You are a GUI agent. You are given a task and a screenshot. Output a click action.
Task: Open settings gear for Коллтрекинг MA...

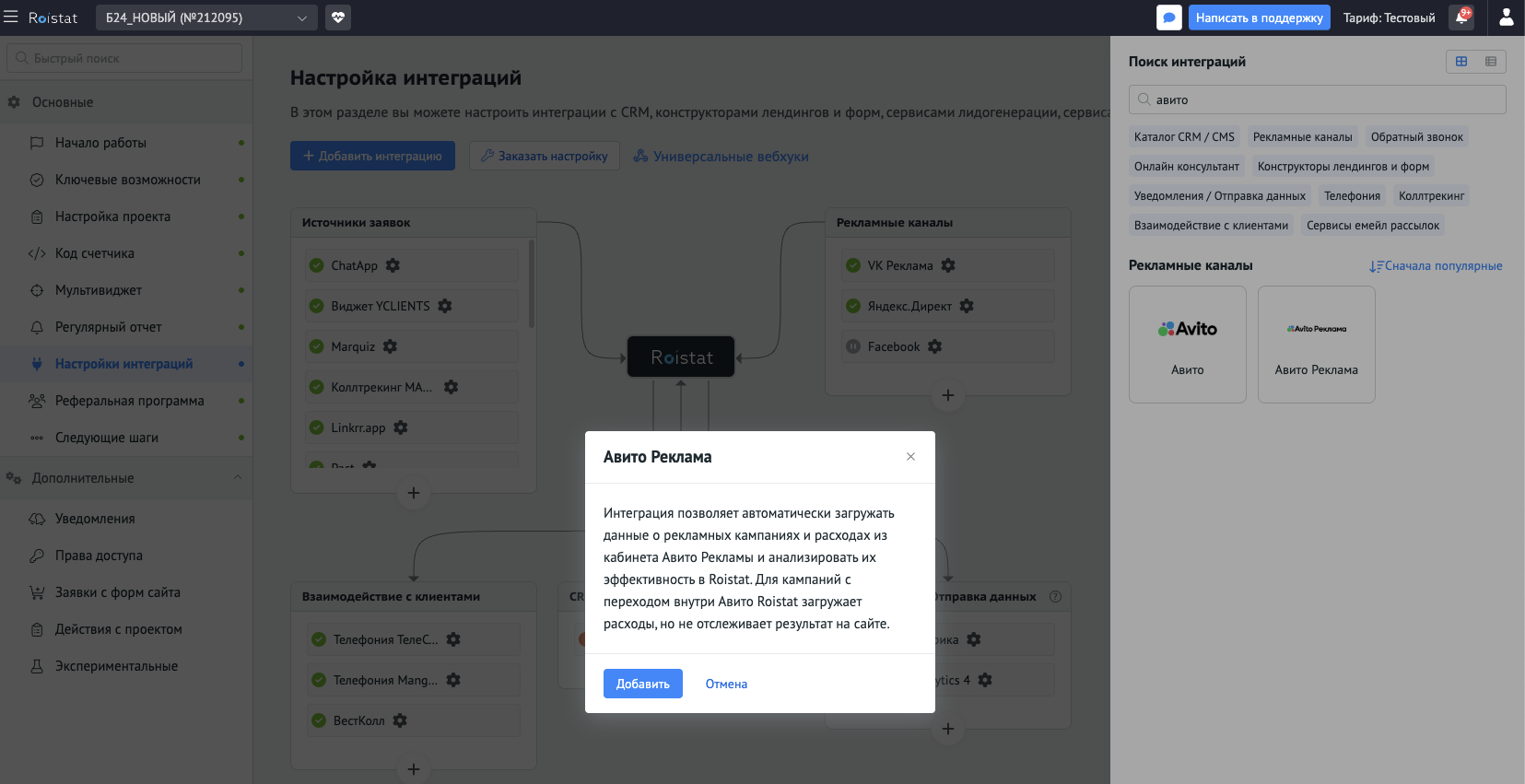tap(451, 387)
